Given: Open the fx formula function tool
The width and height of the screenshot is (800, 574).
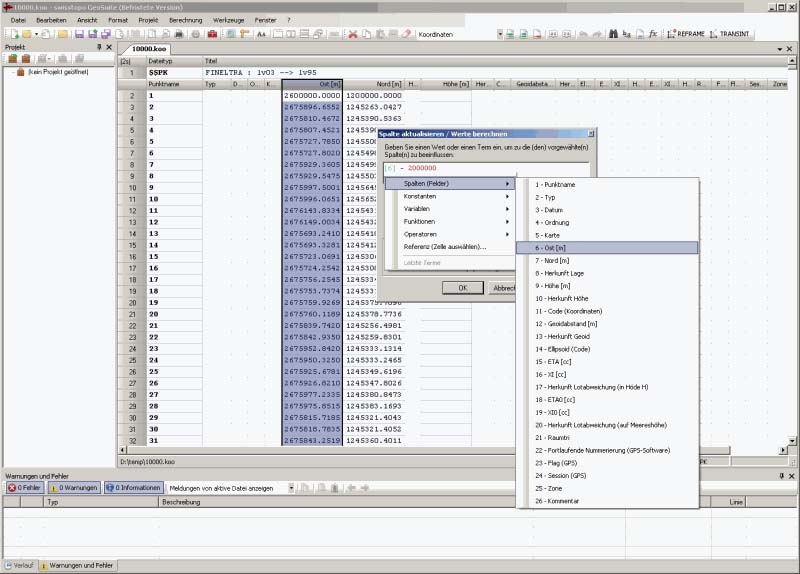Looking at the screenshot, I should coord(652,34).
